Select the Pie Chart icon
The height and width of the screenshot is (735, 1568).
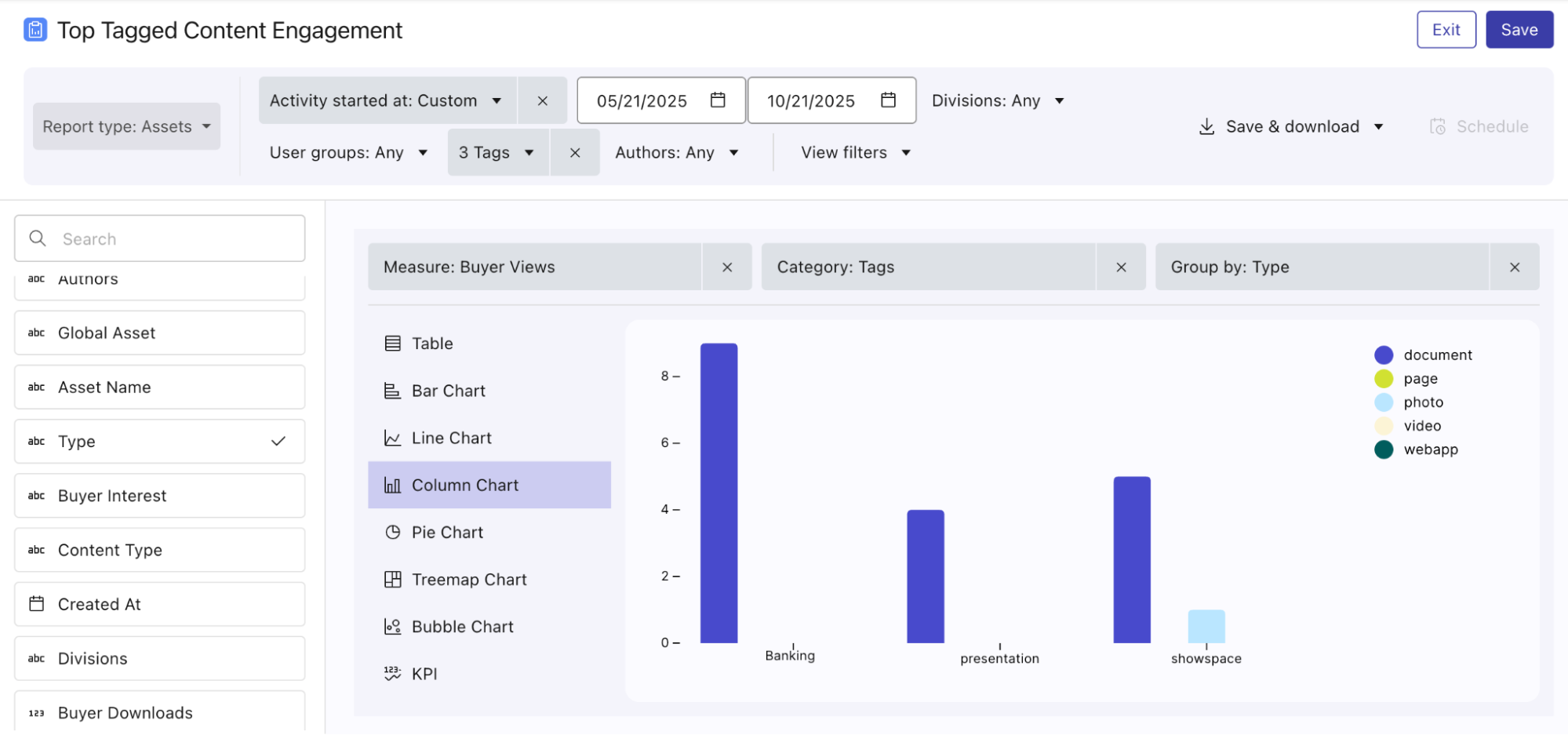pos(393,532)
